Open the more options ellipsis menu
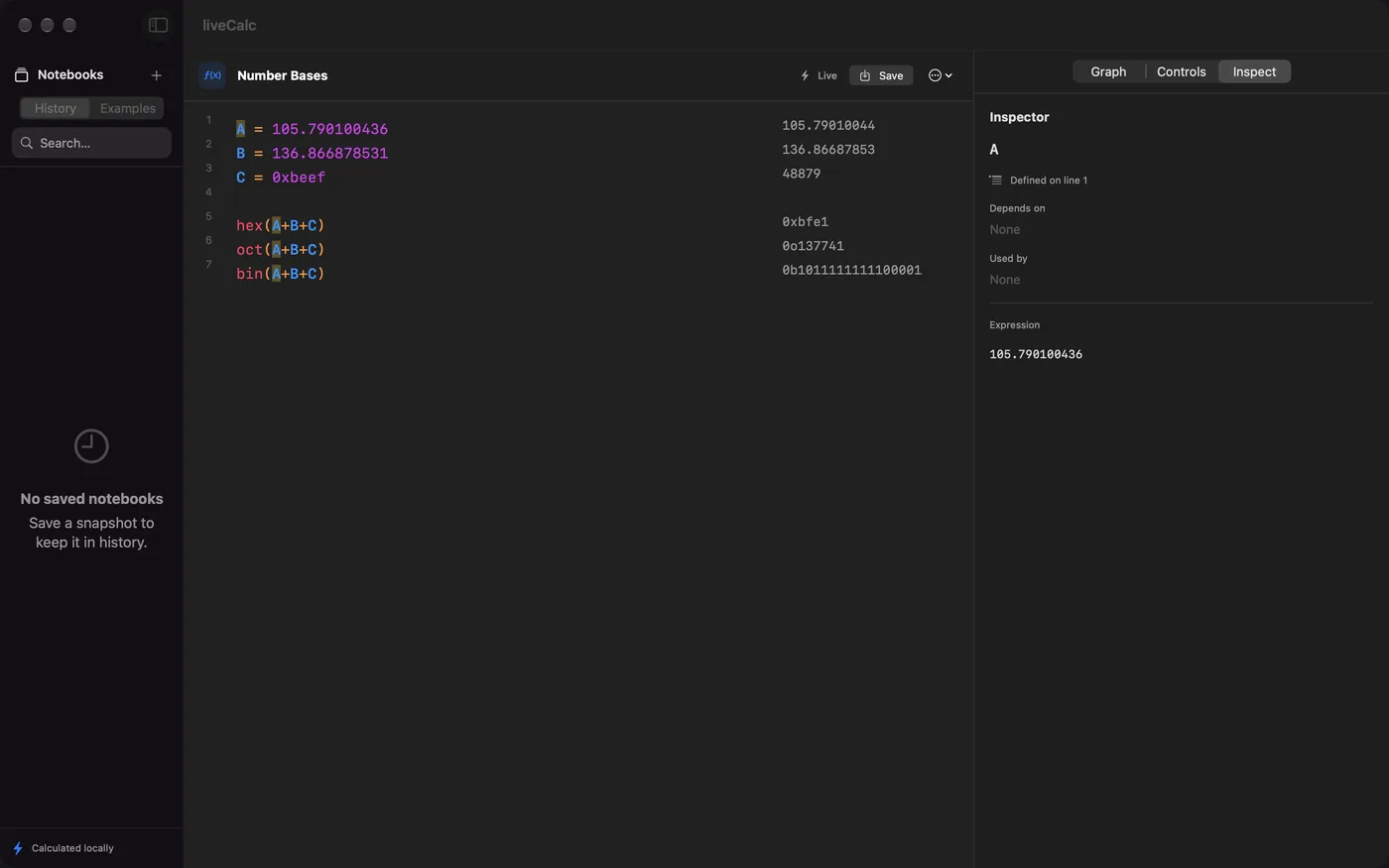This screenshot has width=1389, height=868. 940,75
